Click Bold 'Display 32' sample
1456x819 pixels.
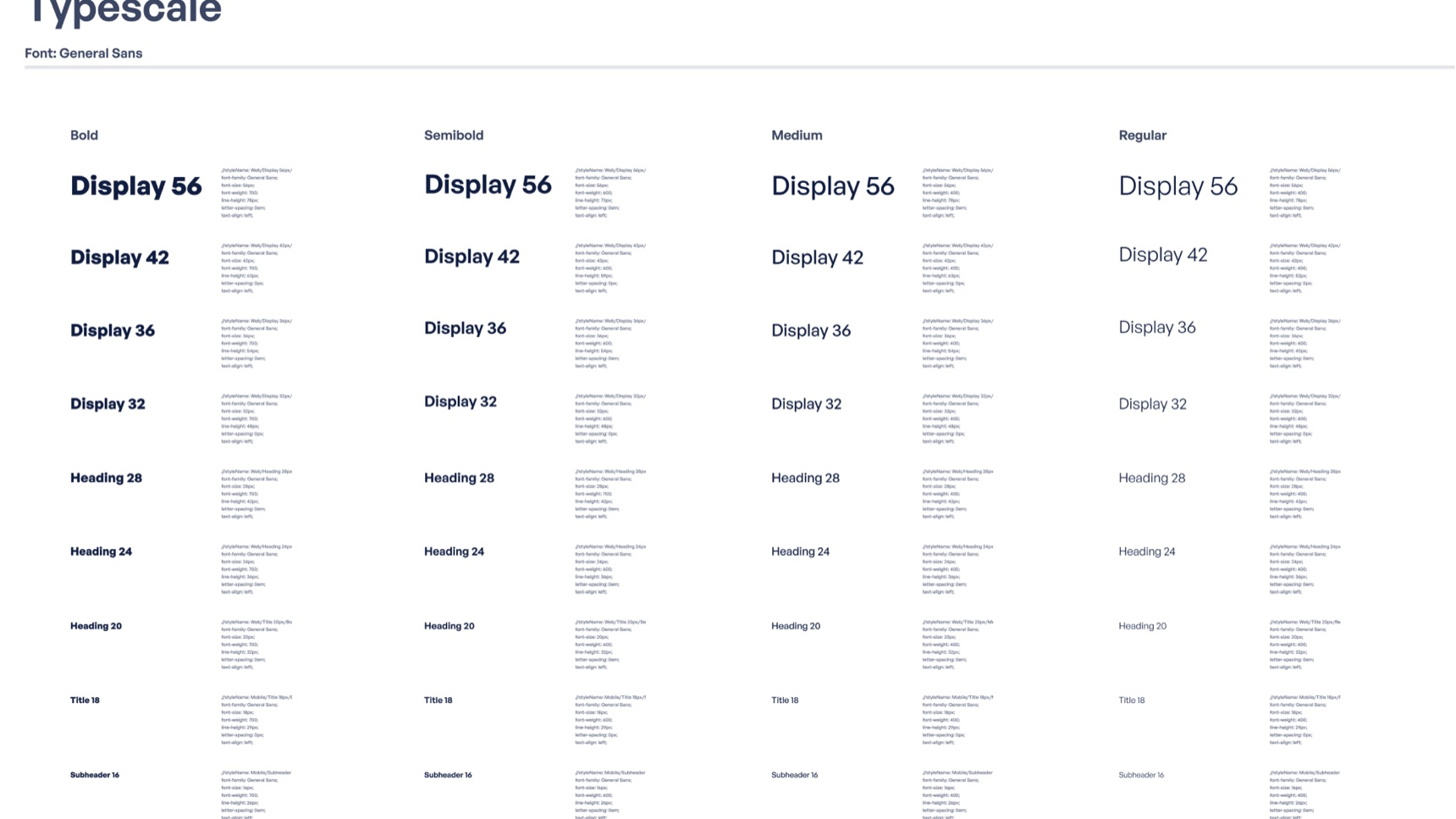coord(108,404)
